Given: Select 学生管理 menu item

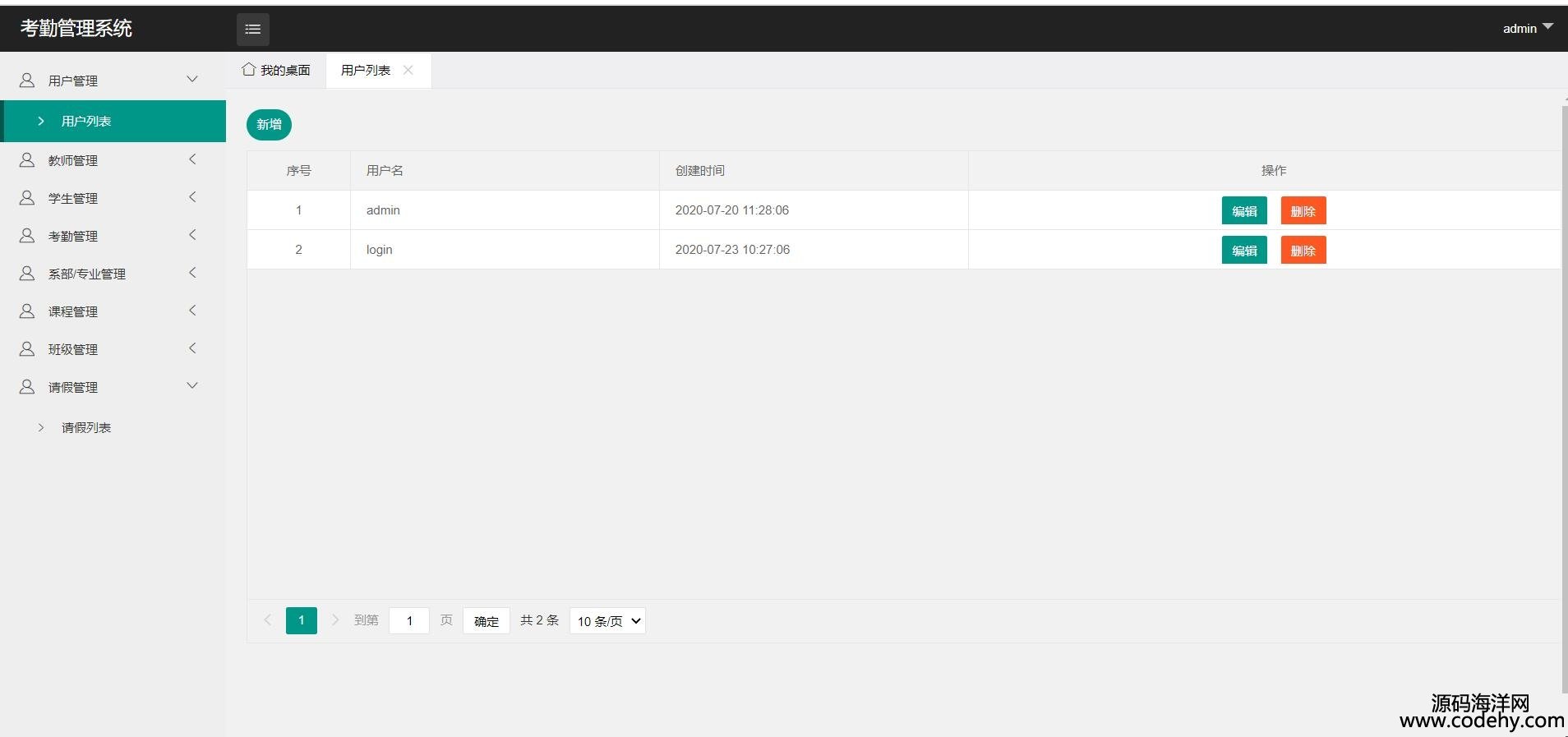Looking at the screenshot, I should coord(113,198).
